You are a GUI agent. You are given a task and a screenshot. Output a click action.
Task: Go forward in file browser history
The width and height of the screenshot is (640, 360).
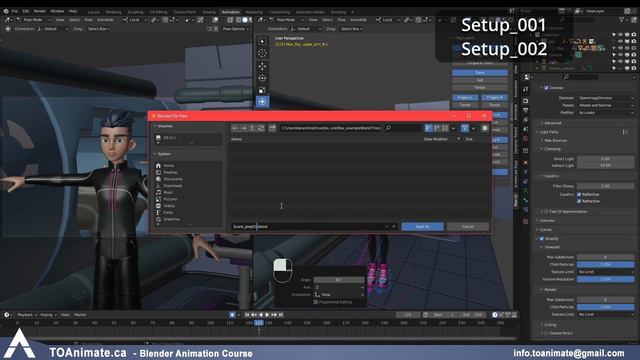(x=244, y=128)
